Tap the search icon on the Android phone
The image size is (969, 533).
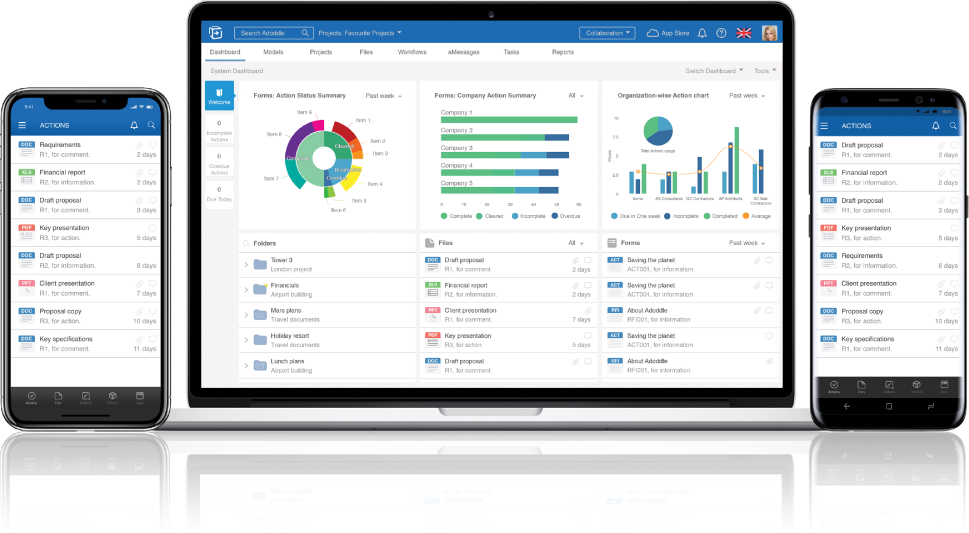(953, 126)
